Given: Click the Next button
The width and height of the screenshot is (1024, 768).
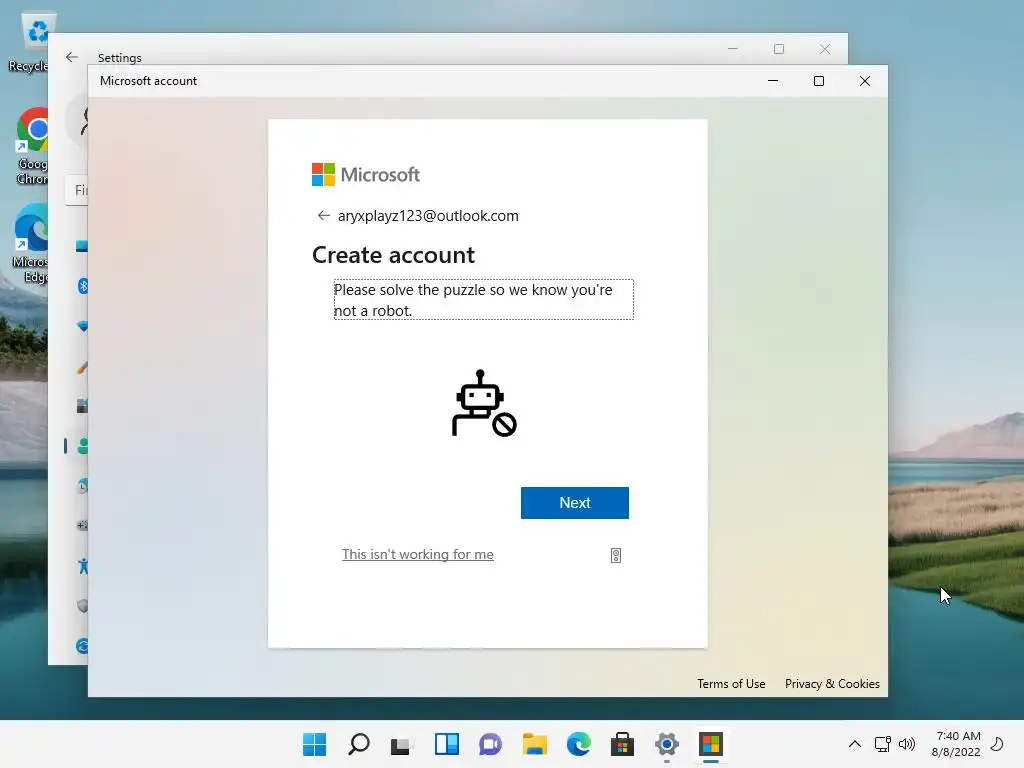Looking at the screenshot, I should pyautogui.click(x=575, y=503).
